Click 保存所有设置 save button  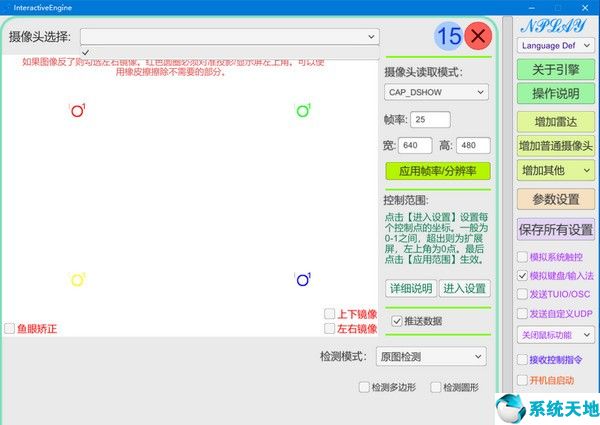point(556,230)
